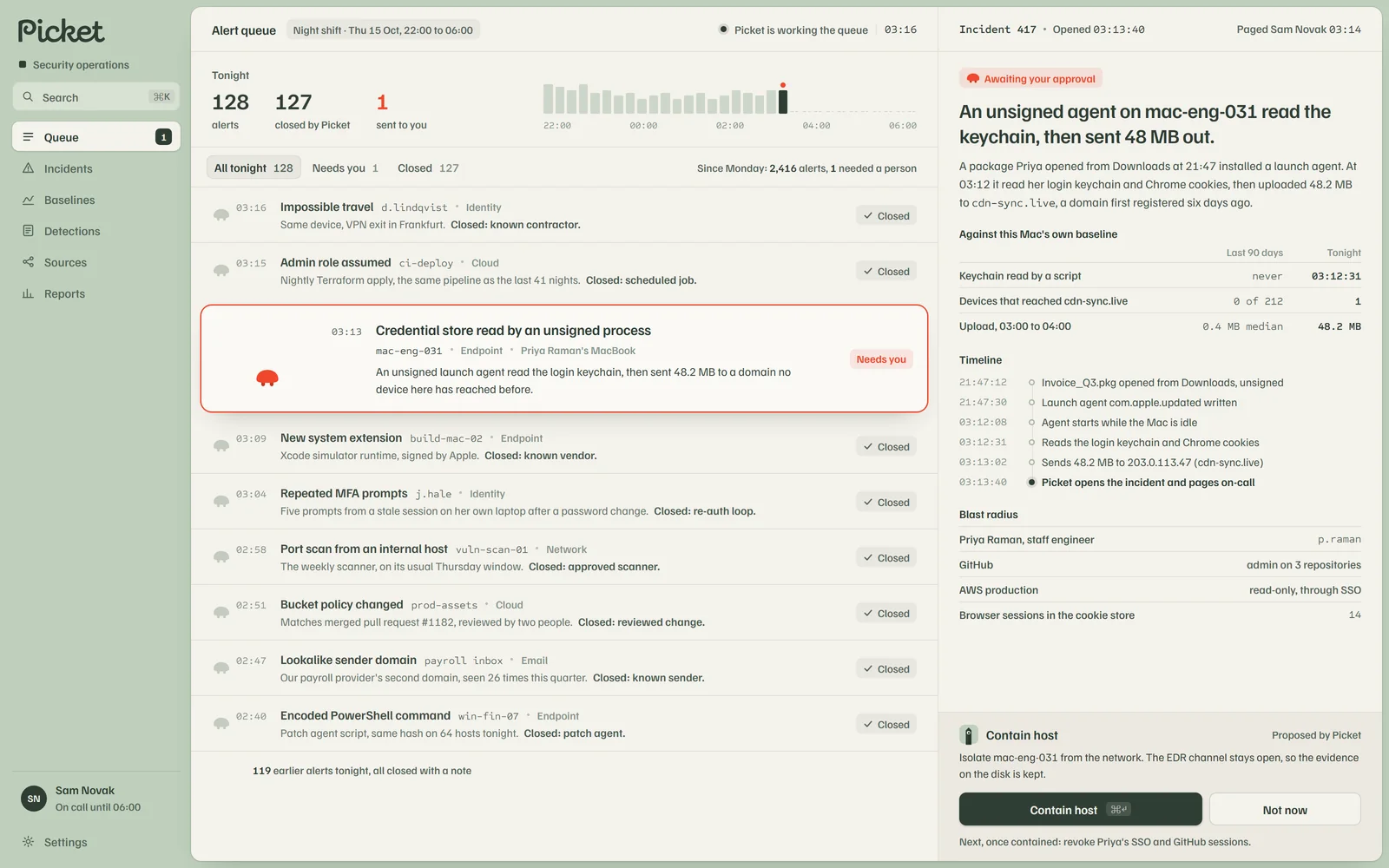Click the Detections document icon
This screenshot has height=868, width=1389.
click(x=28, y=231)
